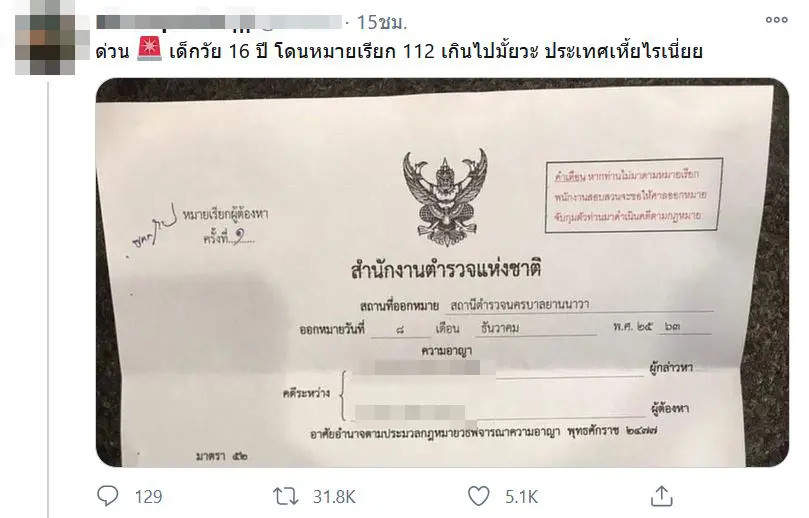Retweet the post using the arrows icon
Viewport: 809px width, 518px height.
285,496
